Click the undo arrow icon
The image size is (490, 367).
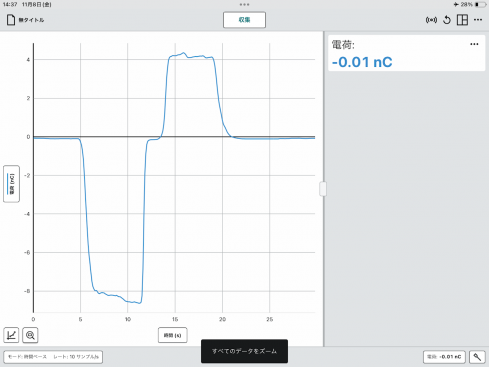coord(447,20)
